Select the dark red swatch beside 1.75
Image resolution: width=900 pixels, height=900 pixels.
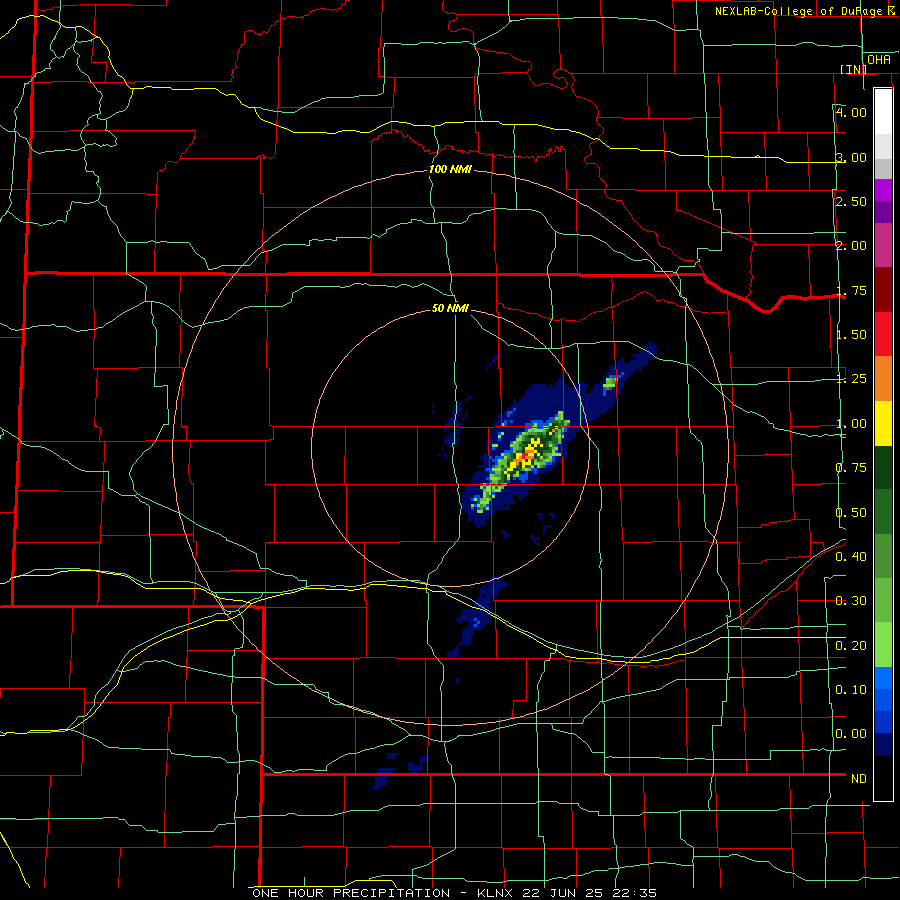[x=883, y=290]
